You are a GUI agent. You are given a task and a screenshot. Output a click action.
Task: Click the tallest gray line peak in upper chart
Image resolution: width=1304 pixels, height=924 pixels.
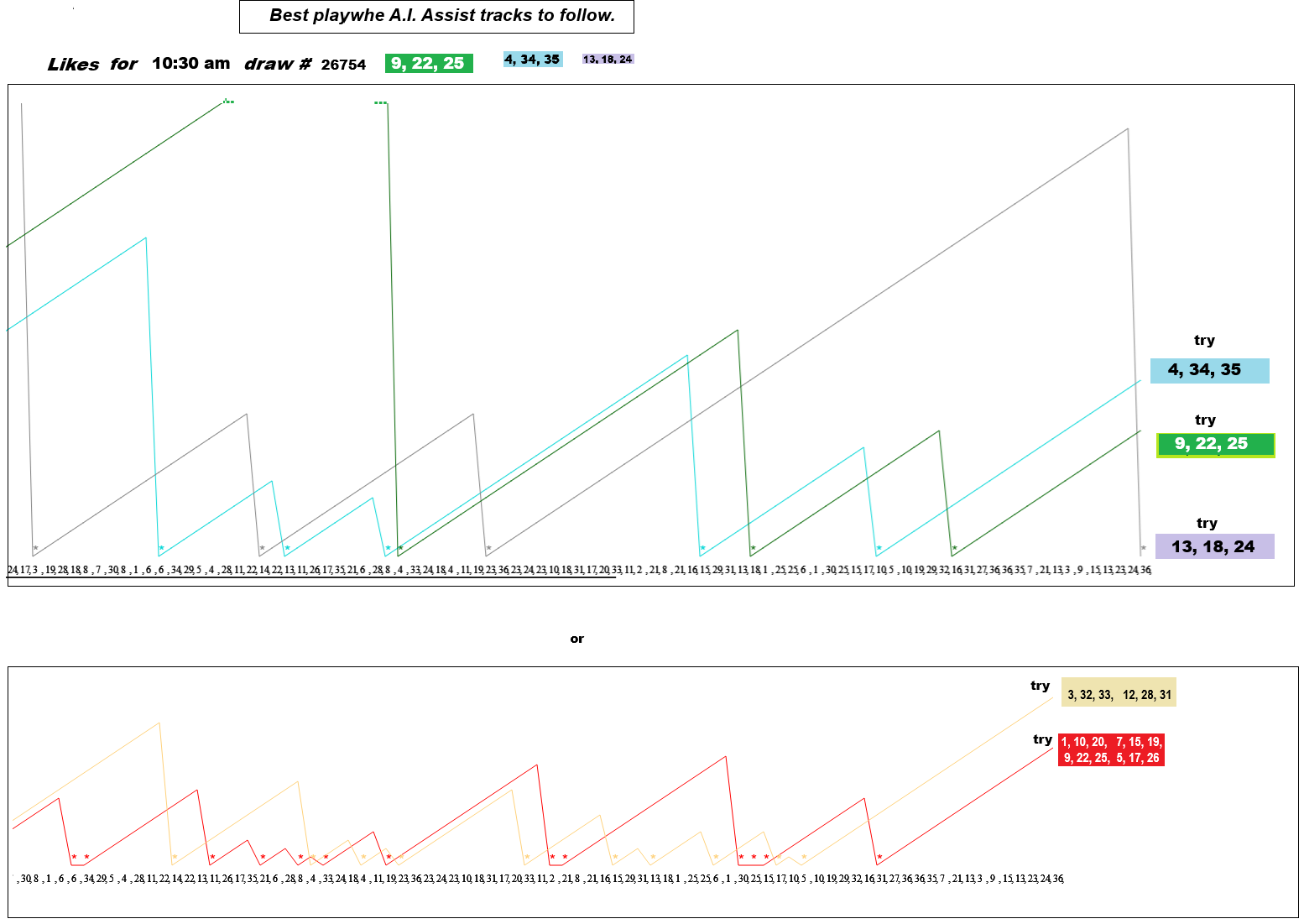tap(1128, 129)
